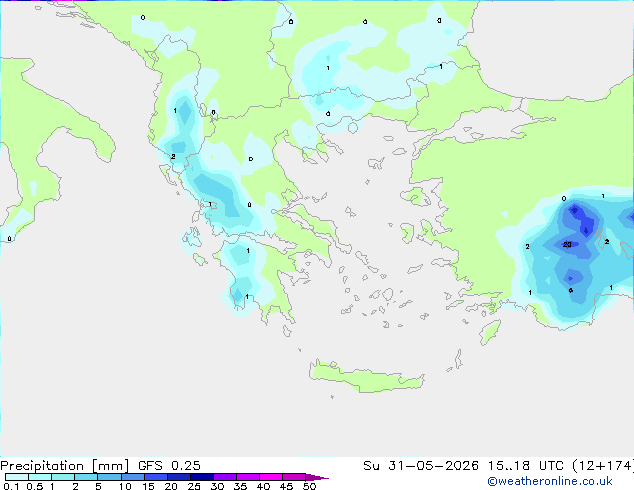Click the 0.1–0.5 mm legend color swatch
Viewport: 634px width, 490px height.
(17, 477)
